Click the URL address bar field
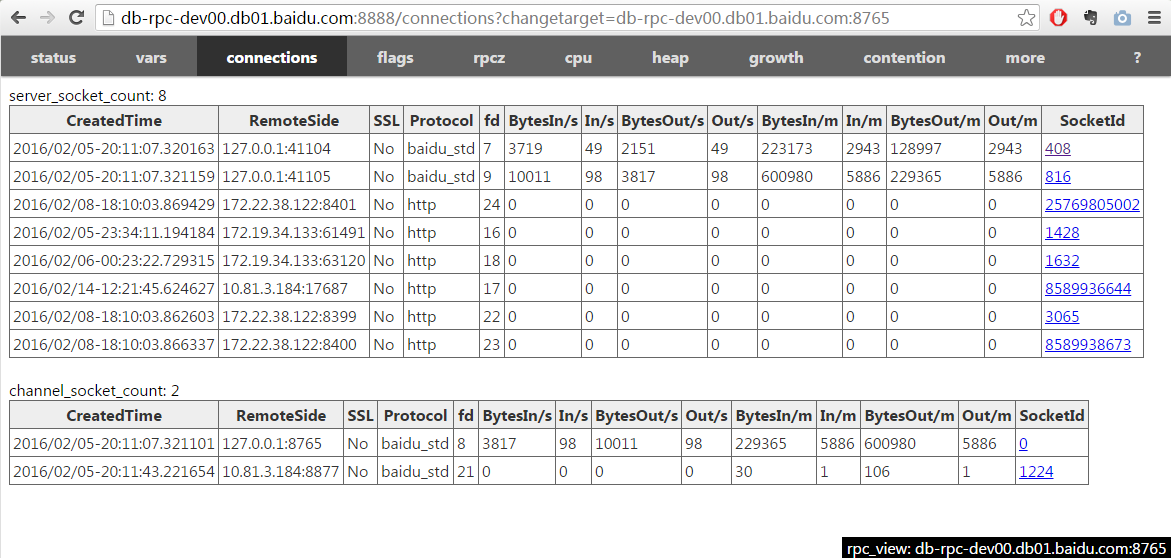 coord(560,18)
